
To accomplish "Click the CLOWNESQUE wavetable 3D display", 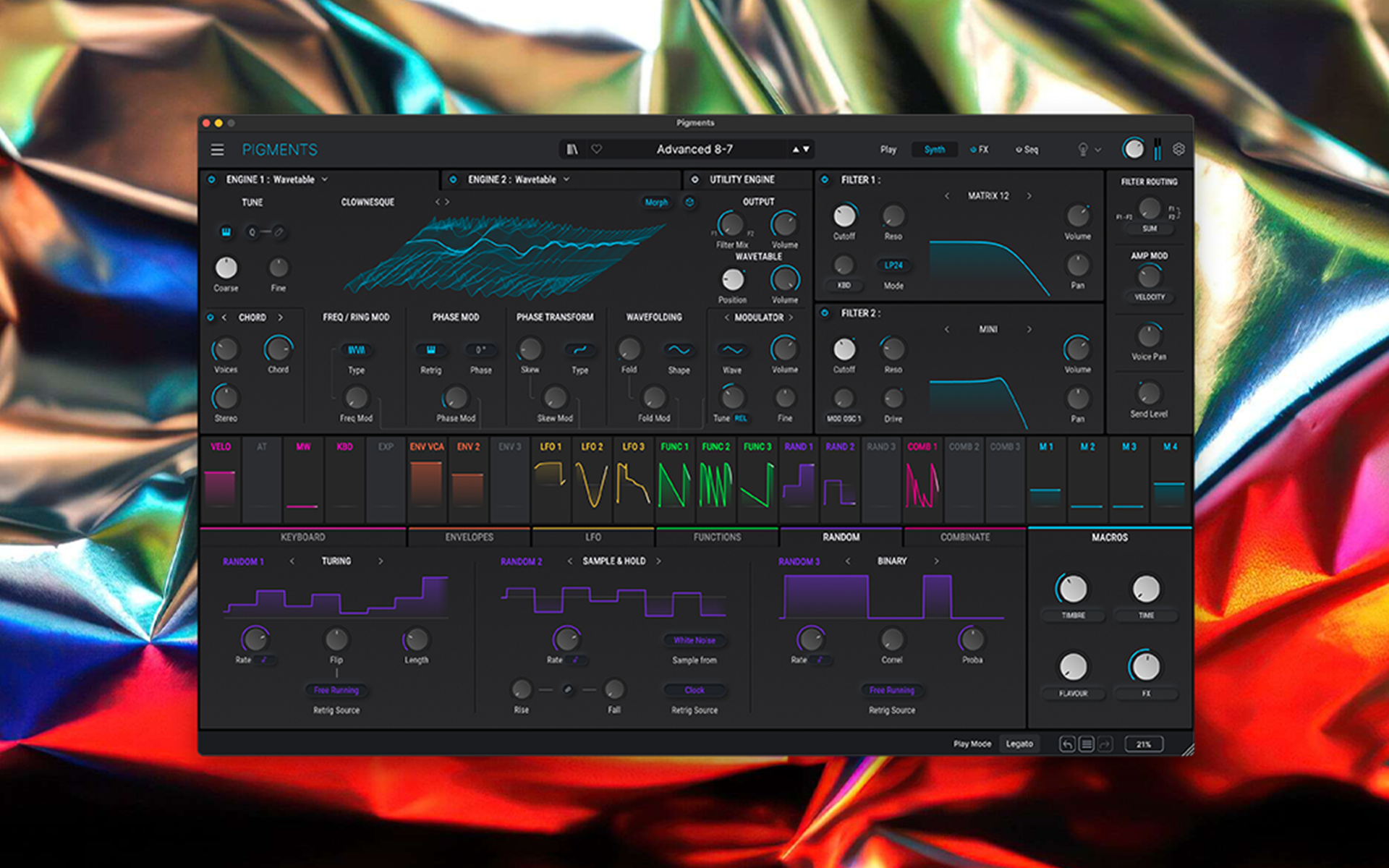I will (x=504, y=257).
